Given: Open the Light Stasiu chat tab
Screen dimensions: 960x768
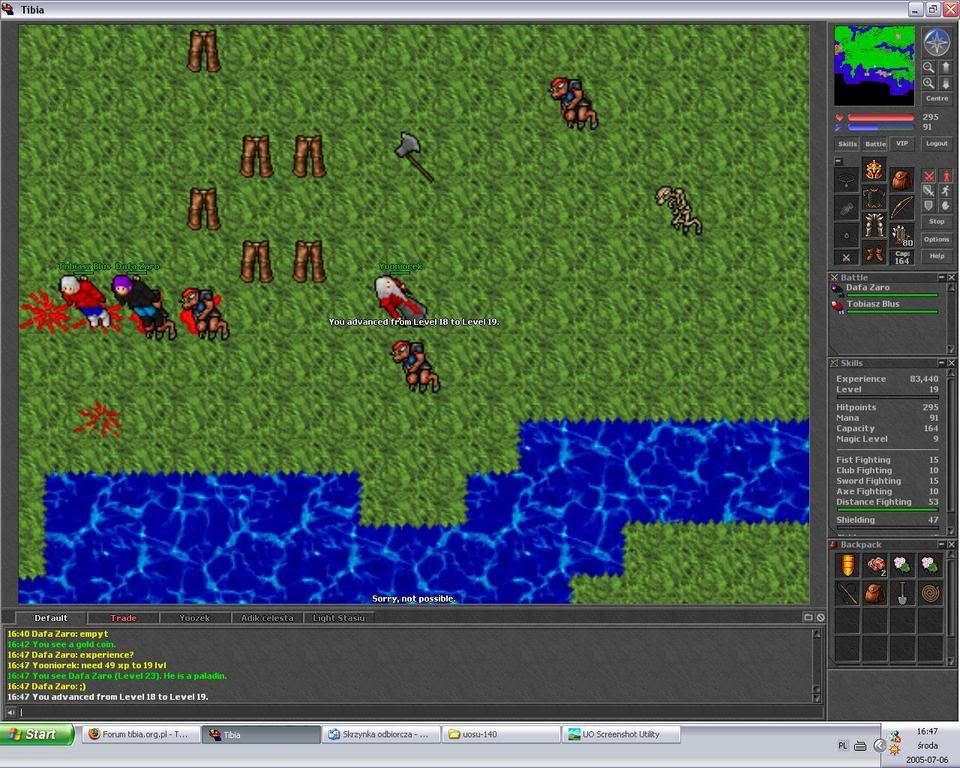Looking at the screenshot, I should (x=339, y=618).
